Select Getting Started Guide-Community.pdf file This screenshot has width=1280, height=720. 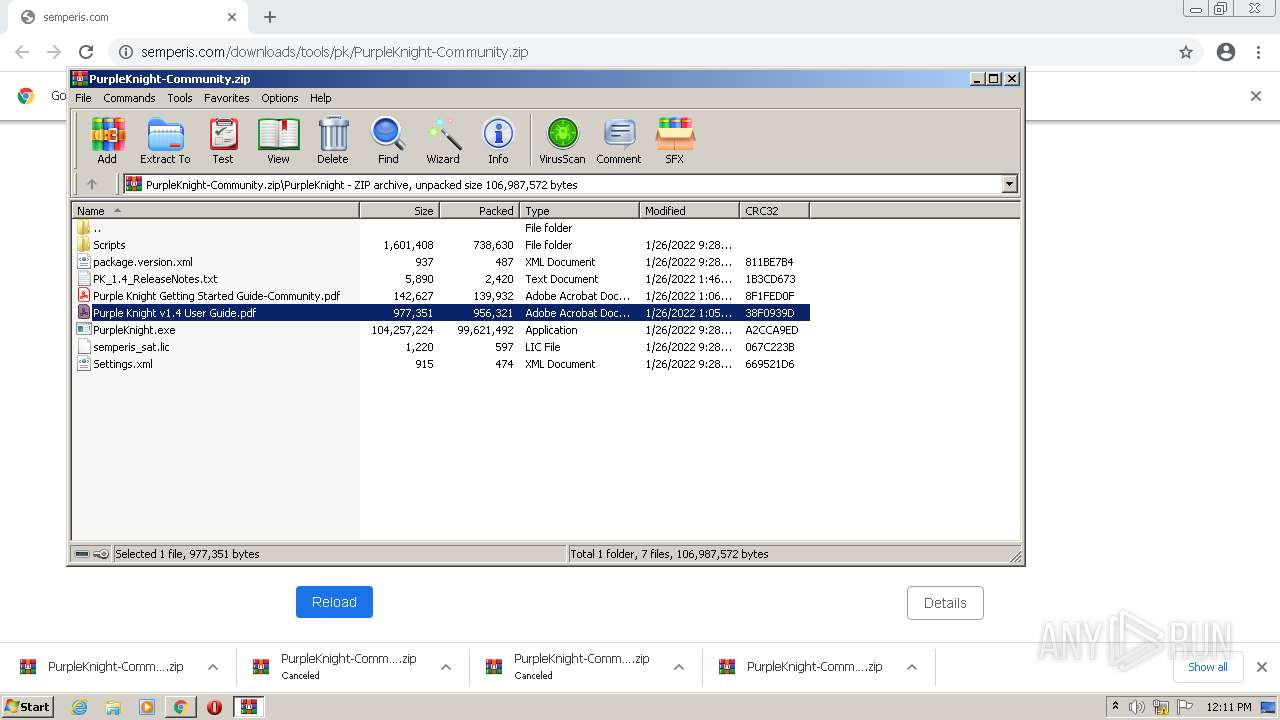[x=441, y=296]
